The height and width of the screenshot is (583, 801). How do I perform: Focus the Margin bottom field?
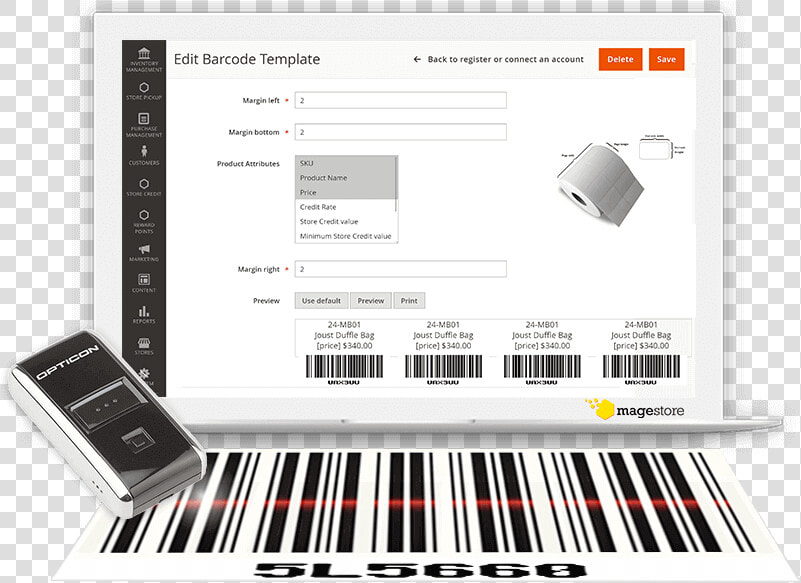click(x=400, y=132)
